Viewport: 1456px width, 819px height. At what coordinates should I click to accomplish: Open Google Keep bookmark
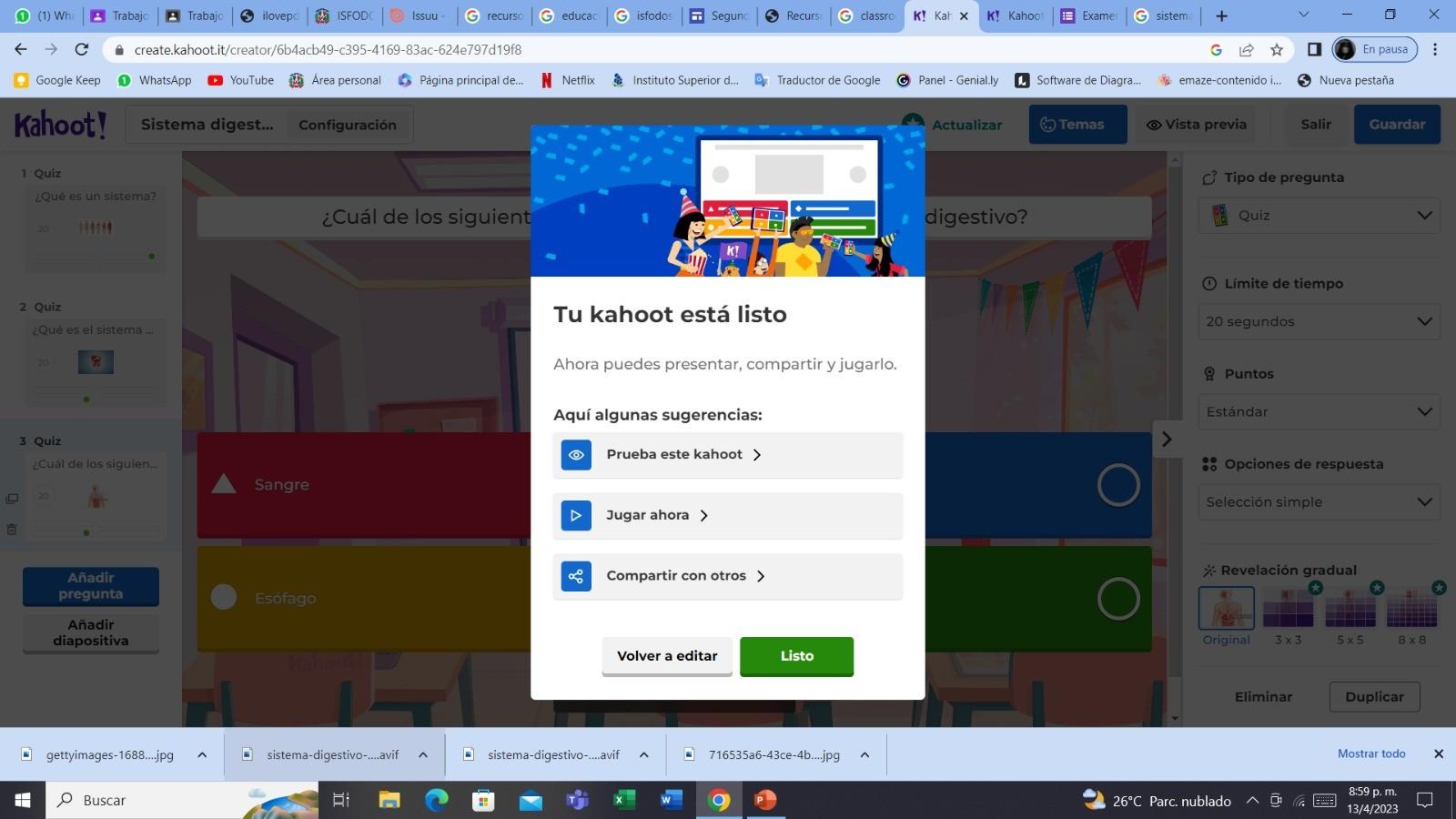[57, 80]
